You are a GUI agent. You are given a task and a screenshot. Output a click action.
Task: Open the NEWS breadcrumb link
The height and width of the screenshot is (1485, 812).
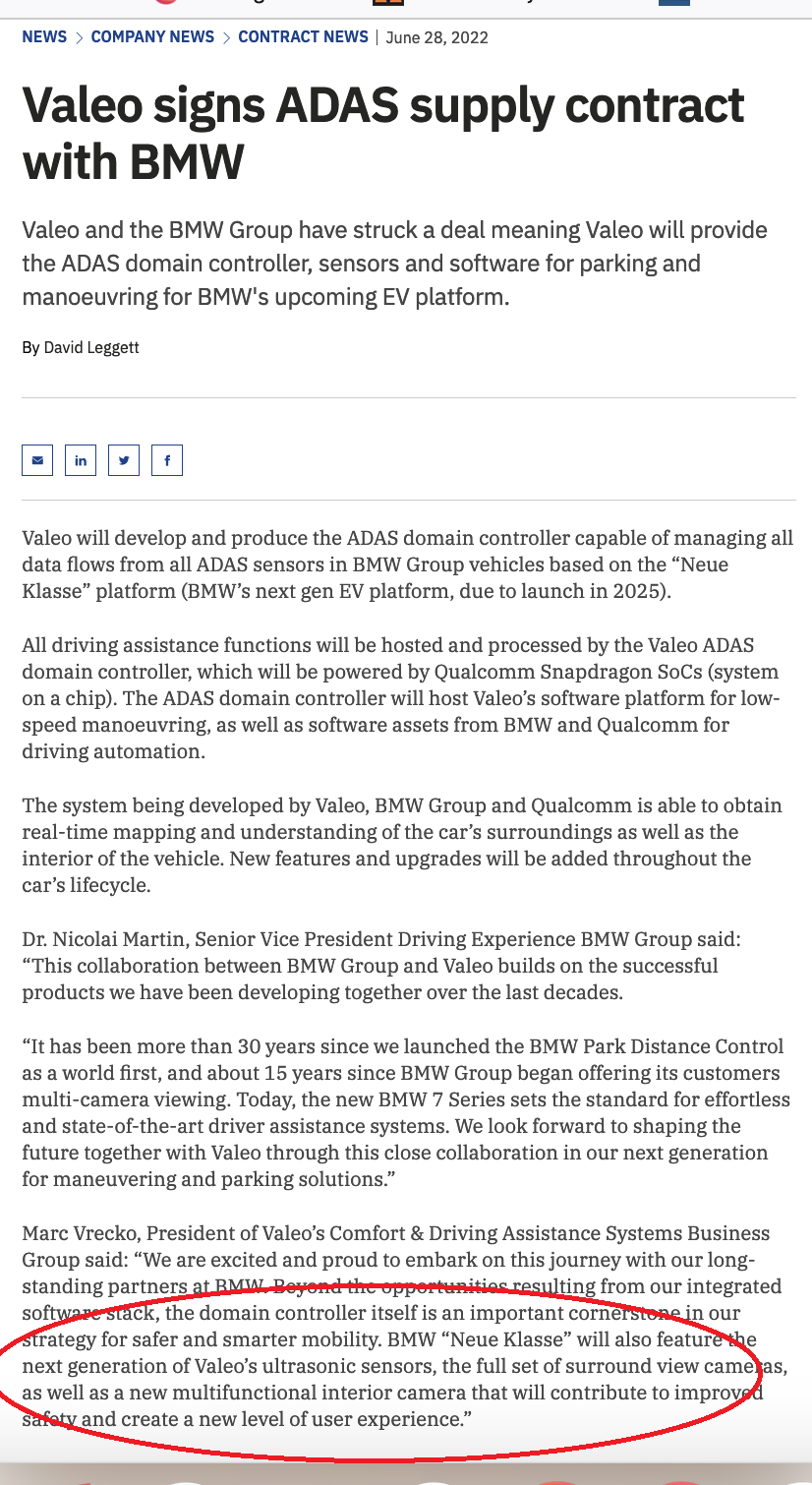(x=44, y=37)
